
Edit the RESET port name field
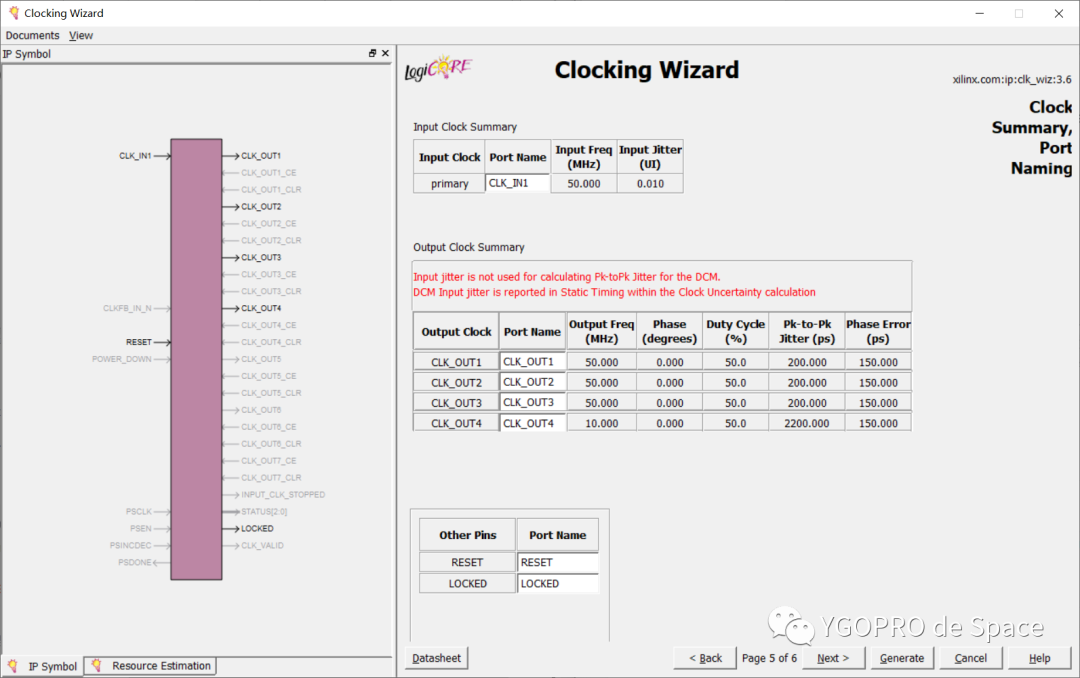tap(558, 562)
